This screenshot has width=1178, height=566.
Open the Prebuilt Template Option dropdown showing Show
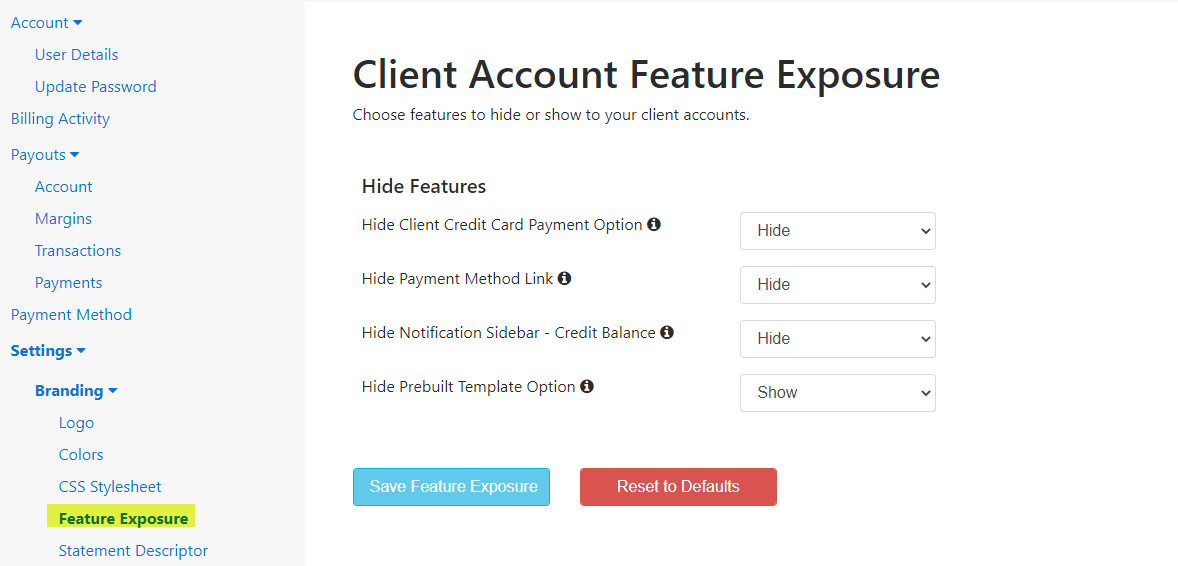838,393
